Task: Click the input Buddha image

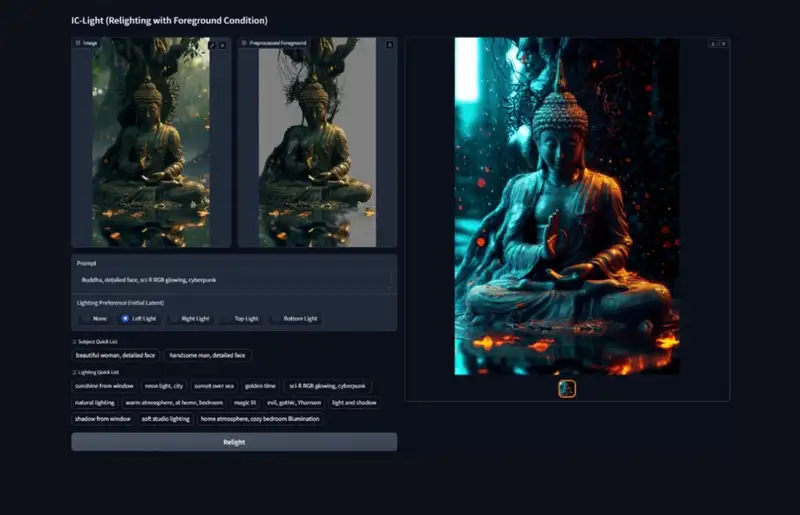Action: click(151, 142)
